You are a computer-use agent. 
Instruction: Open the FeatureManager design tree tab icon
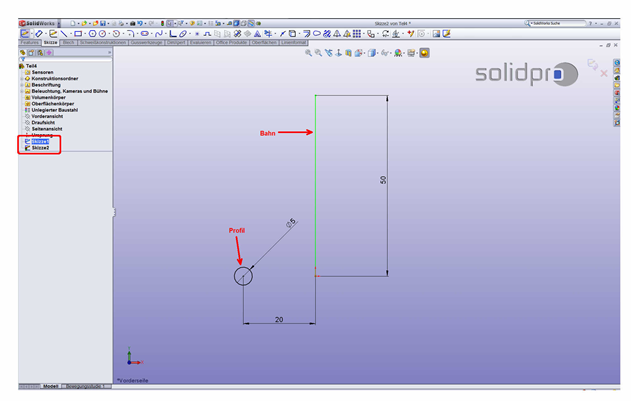23,52
